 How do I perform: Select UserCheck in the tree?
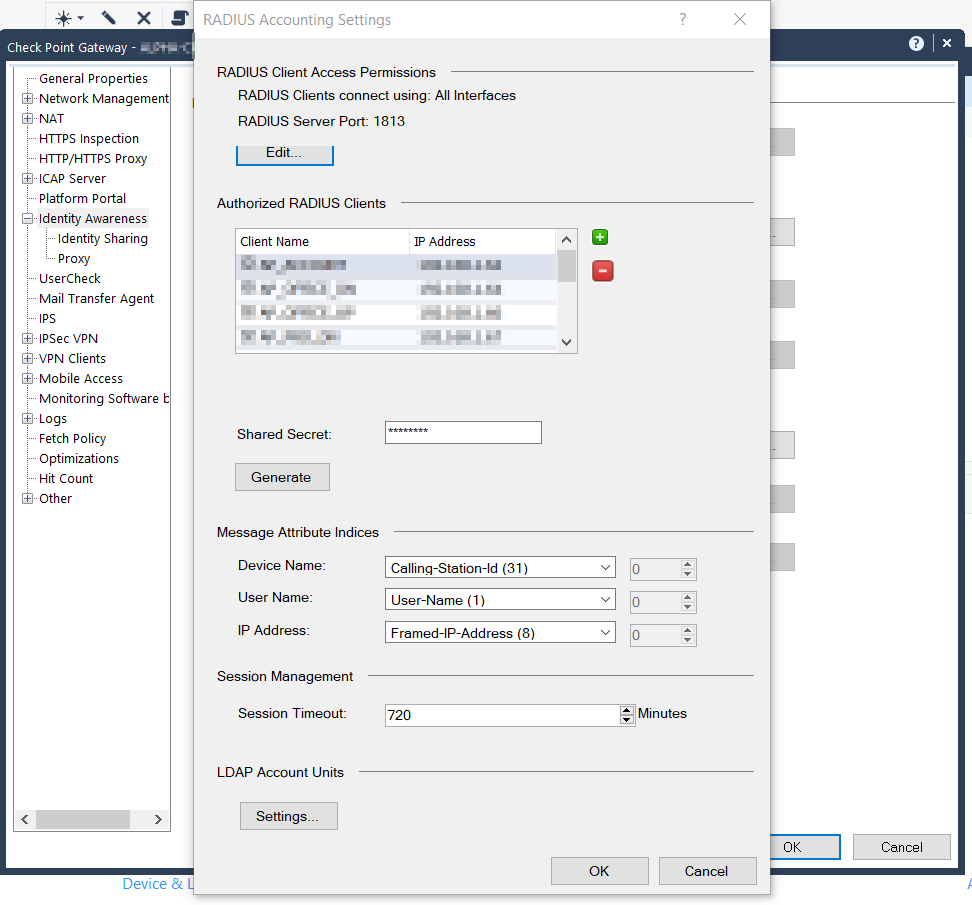tap(69, 278)
